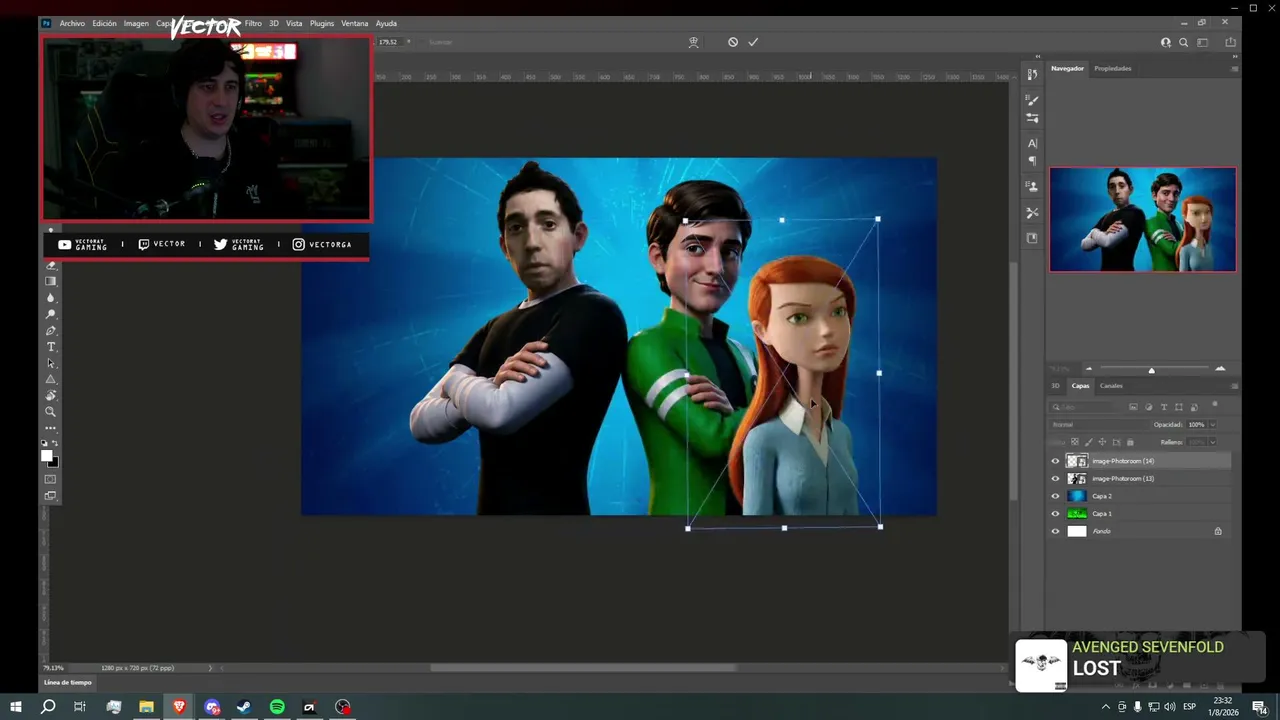Open the Ventana menu

[355, 23]
